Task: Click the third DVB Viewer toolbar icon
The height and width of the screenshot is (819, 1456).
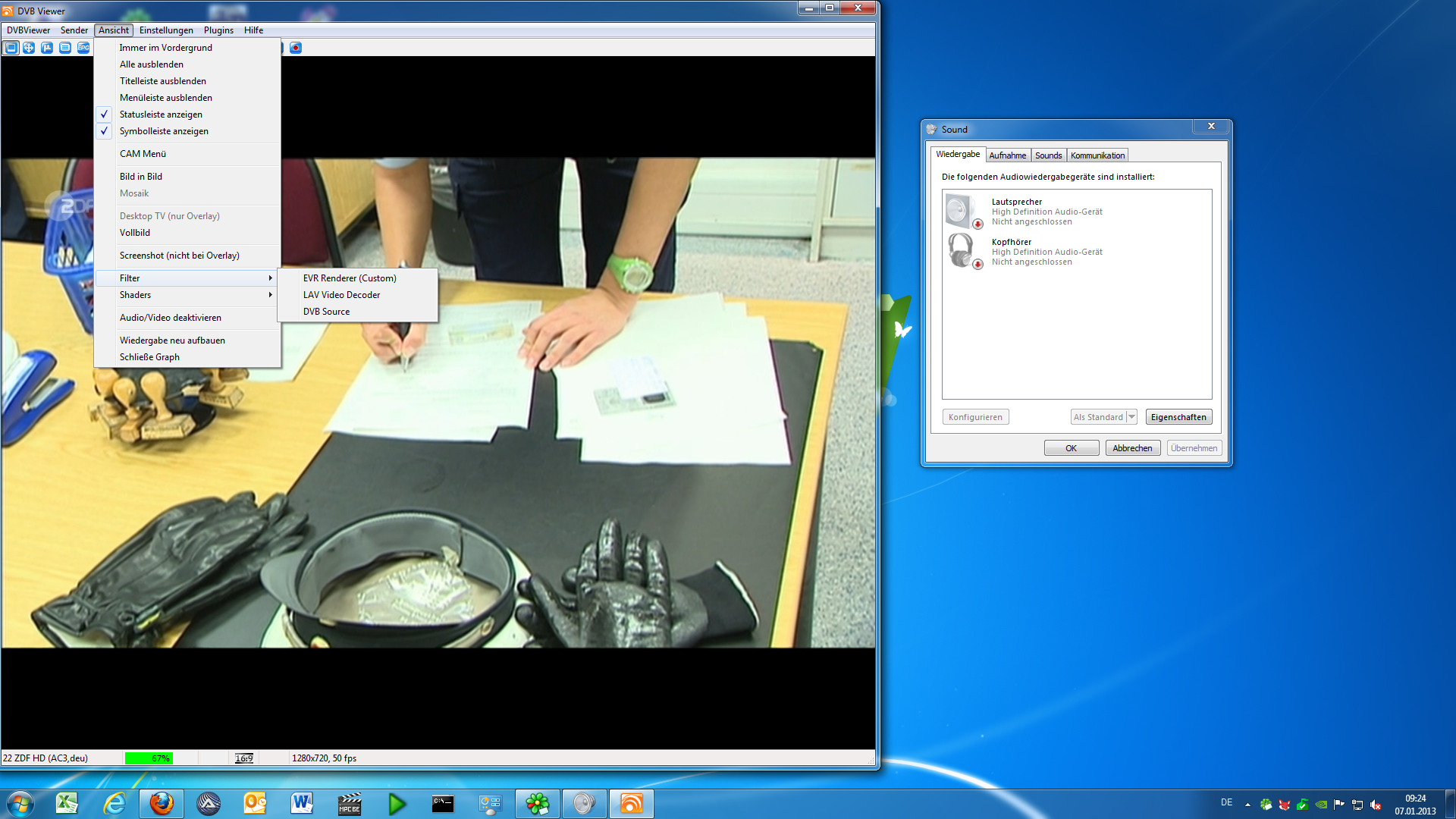Action: [x=47, y=48]
